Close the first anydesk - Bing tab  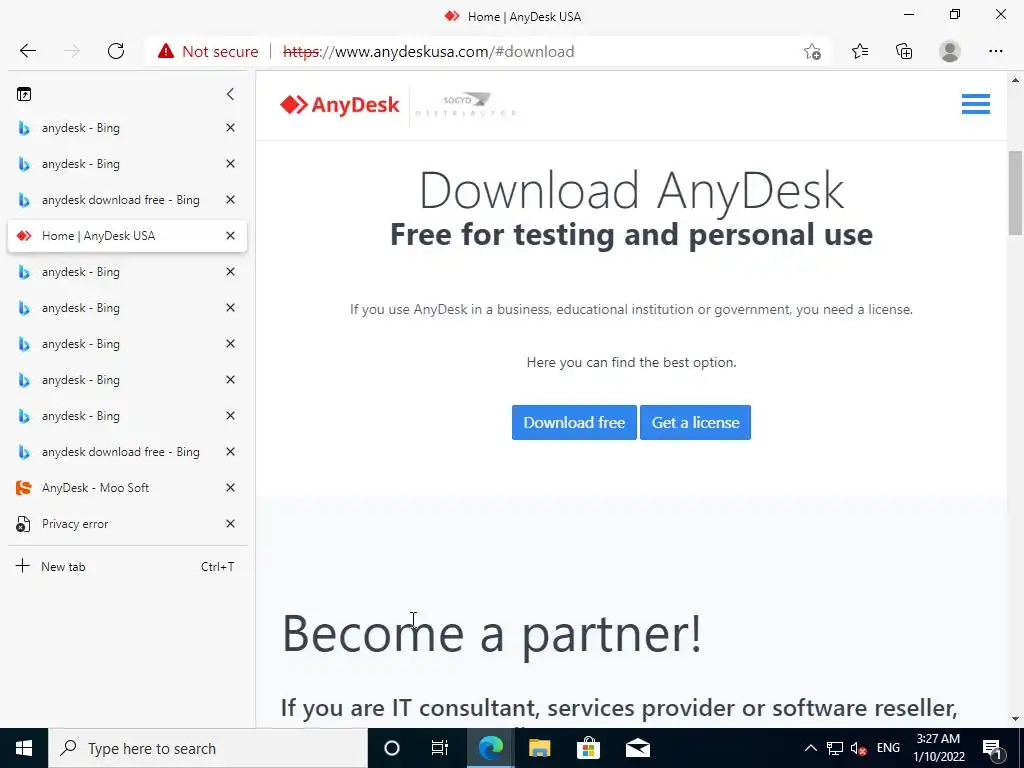(x=230, y=128)
